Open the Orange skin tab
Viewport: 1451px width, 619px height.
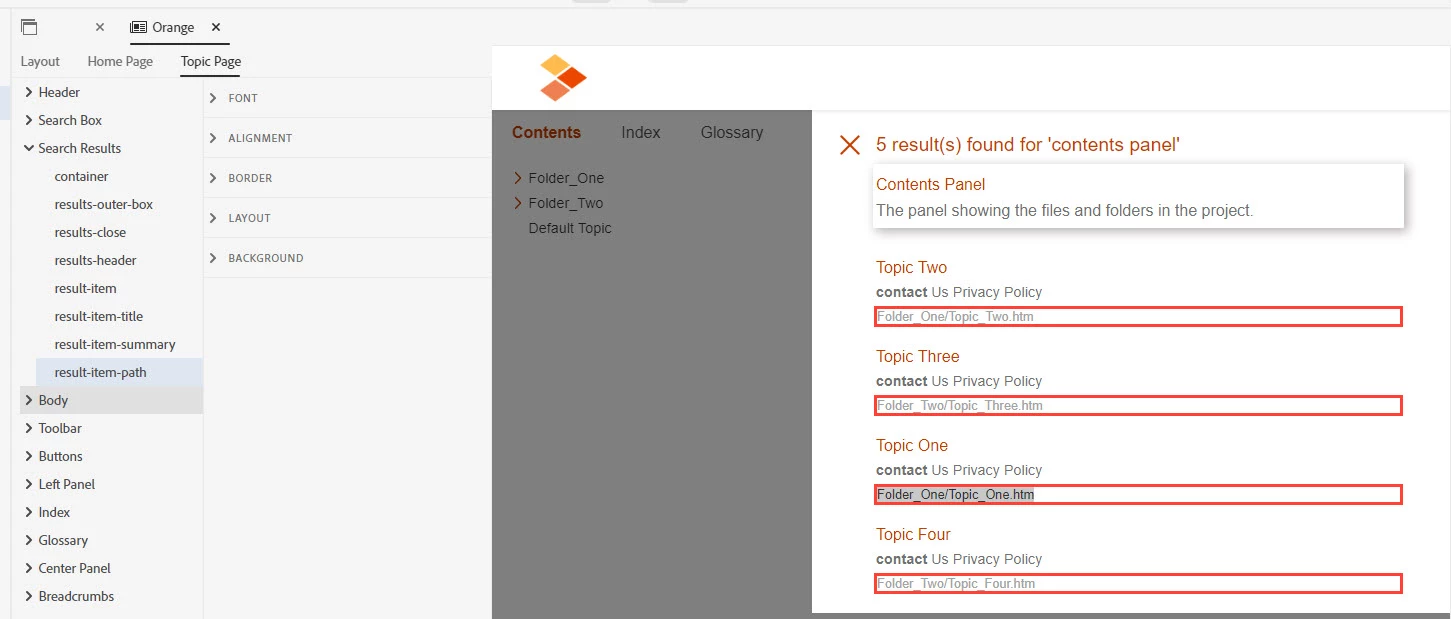(172, 28)
